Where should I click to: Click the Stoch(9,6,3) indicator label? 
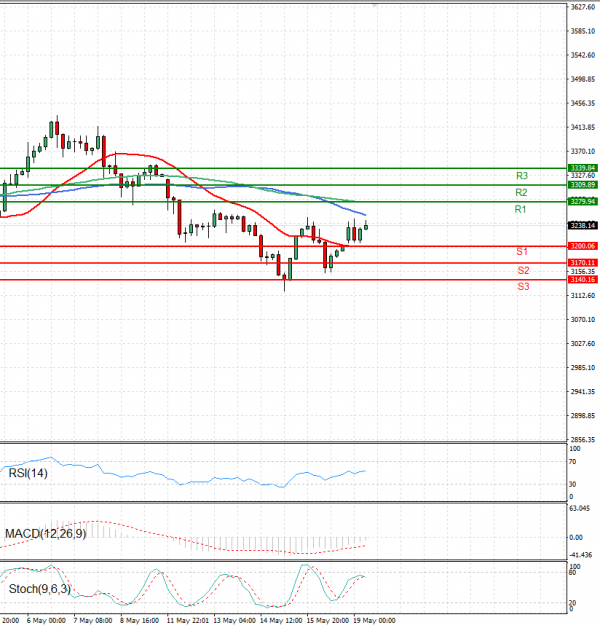(x=38, y=589)
